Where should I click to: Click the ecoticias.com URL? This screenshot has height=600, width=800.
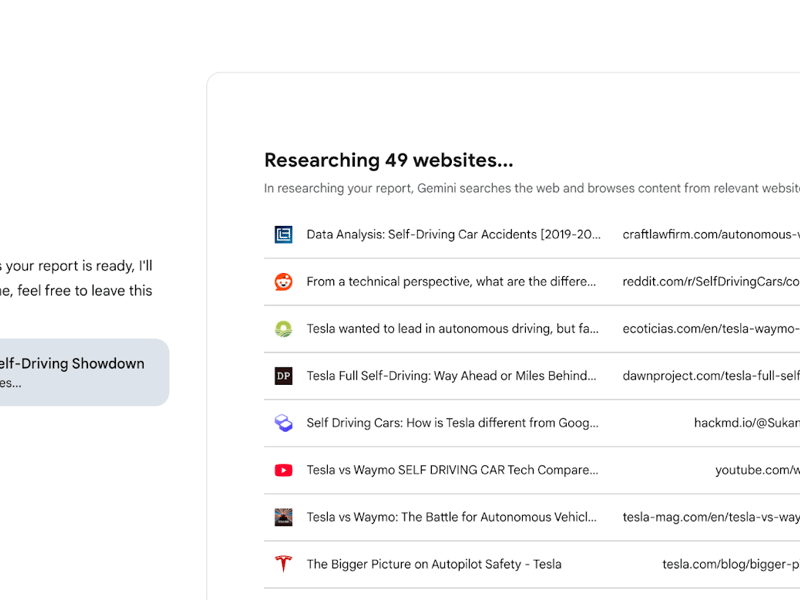(x=711, y=329)
